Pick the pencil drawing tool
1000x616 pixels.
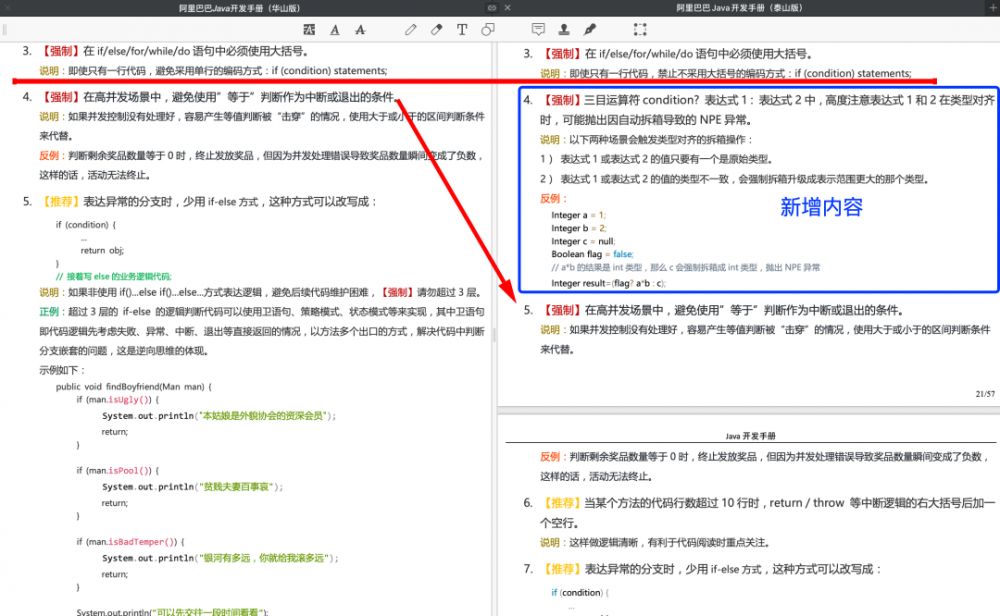(410, 30)
